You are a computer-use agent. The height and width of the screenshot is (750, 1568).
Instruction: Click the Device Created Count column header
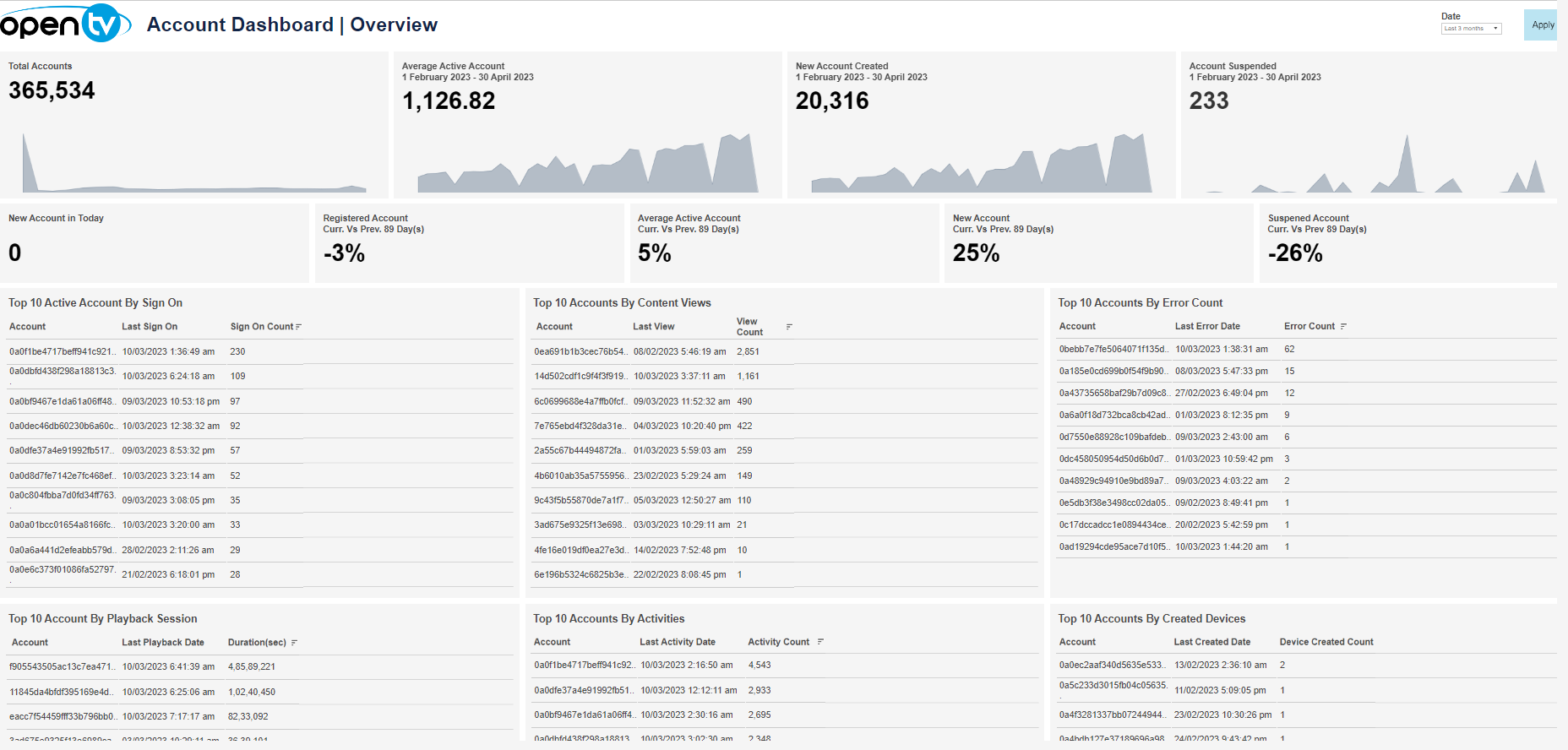pyautogui.click(x=1326, y=642)
